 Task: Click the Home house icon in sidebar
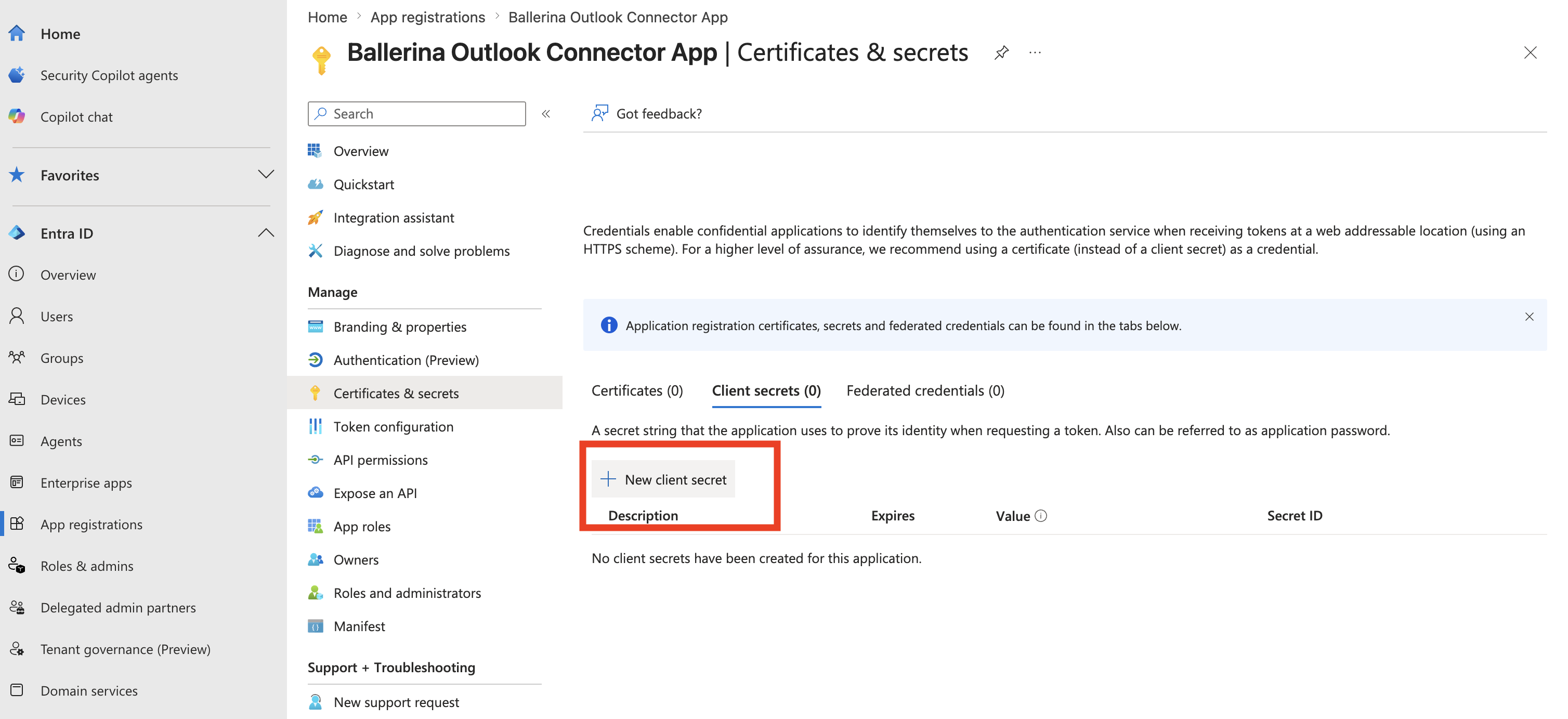(17, 33)
